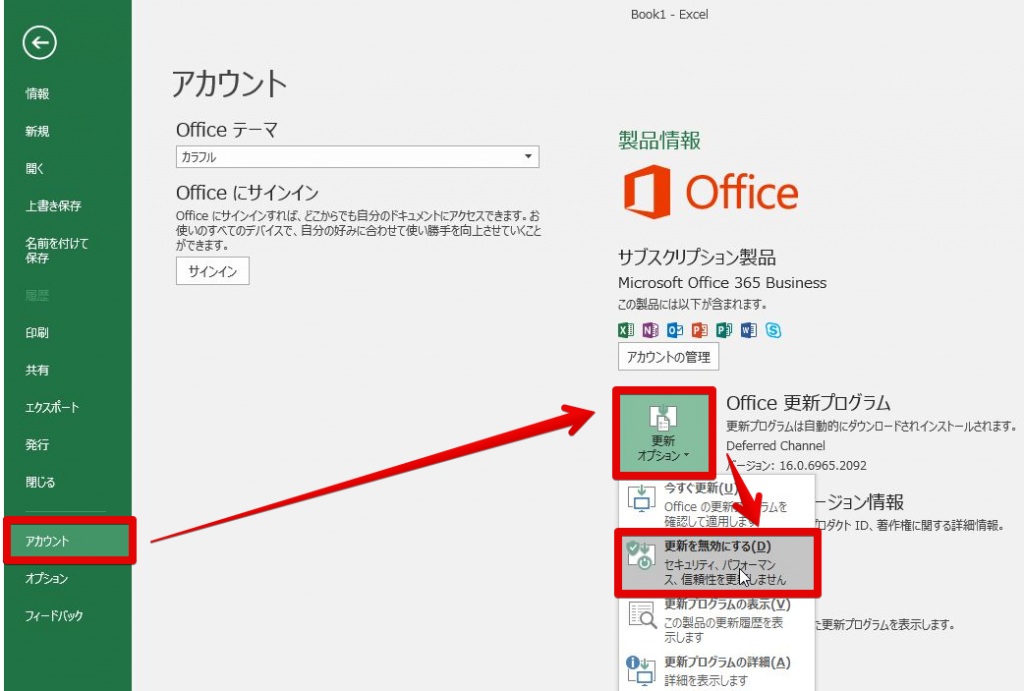Click the サインイン button

212,271
